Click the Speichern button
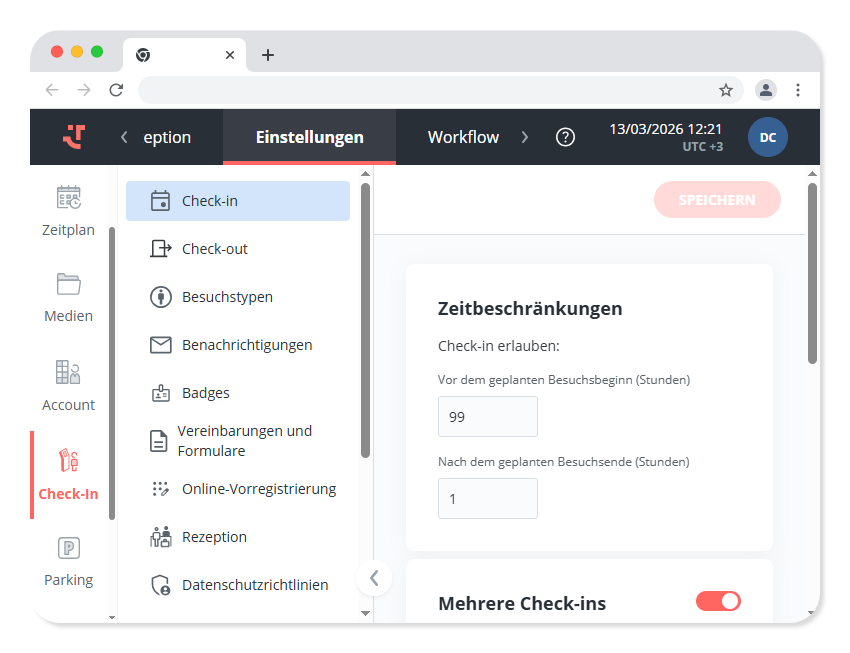 point(717,200)
